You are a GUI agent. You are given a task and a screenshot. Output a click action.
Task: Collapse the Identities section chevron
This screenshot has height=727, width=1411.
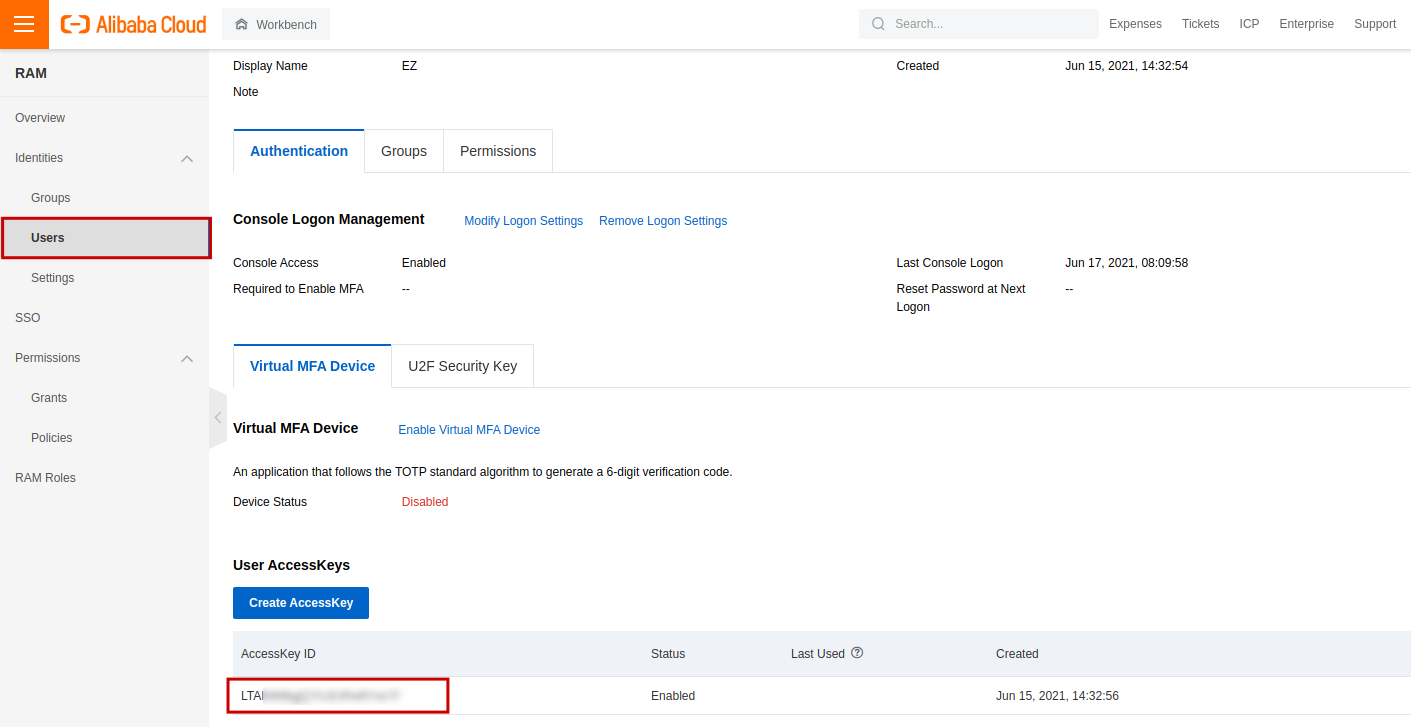tap(187, 158)
